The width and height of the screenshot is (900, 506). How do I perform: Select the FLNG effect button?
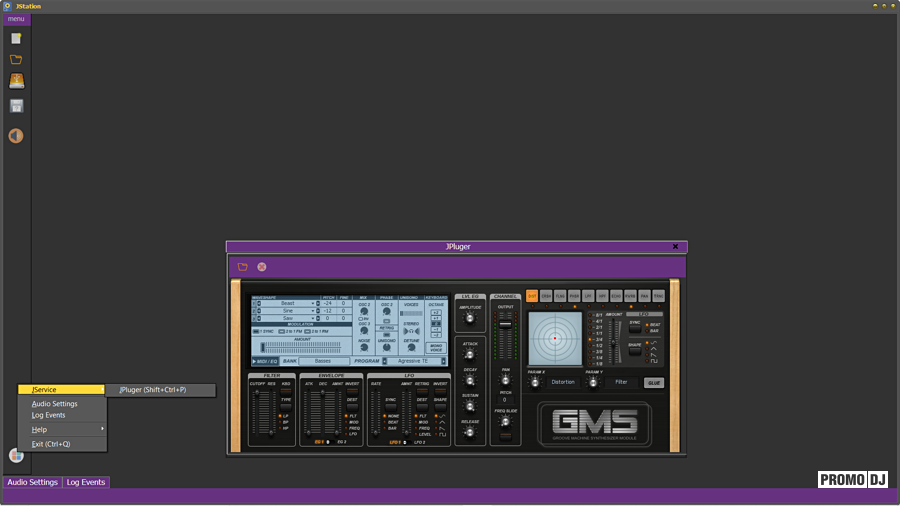click(x=560, y=296)
